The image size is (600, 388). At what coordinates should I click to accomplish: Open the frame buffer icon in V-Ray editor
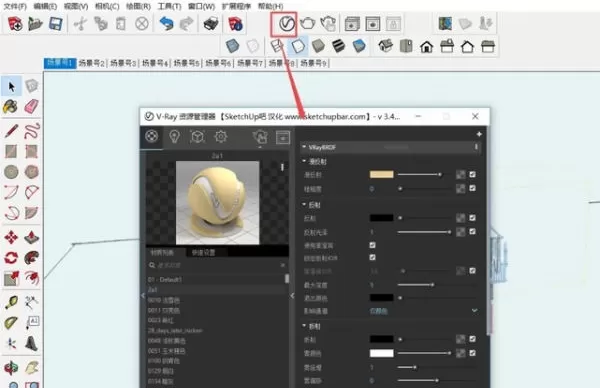[x=283, y=137]
